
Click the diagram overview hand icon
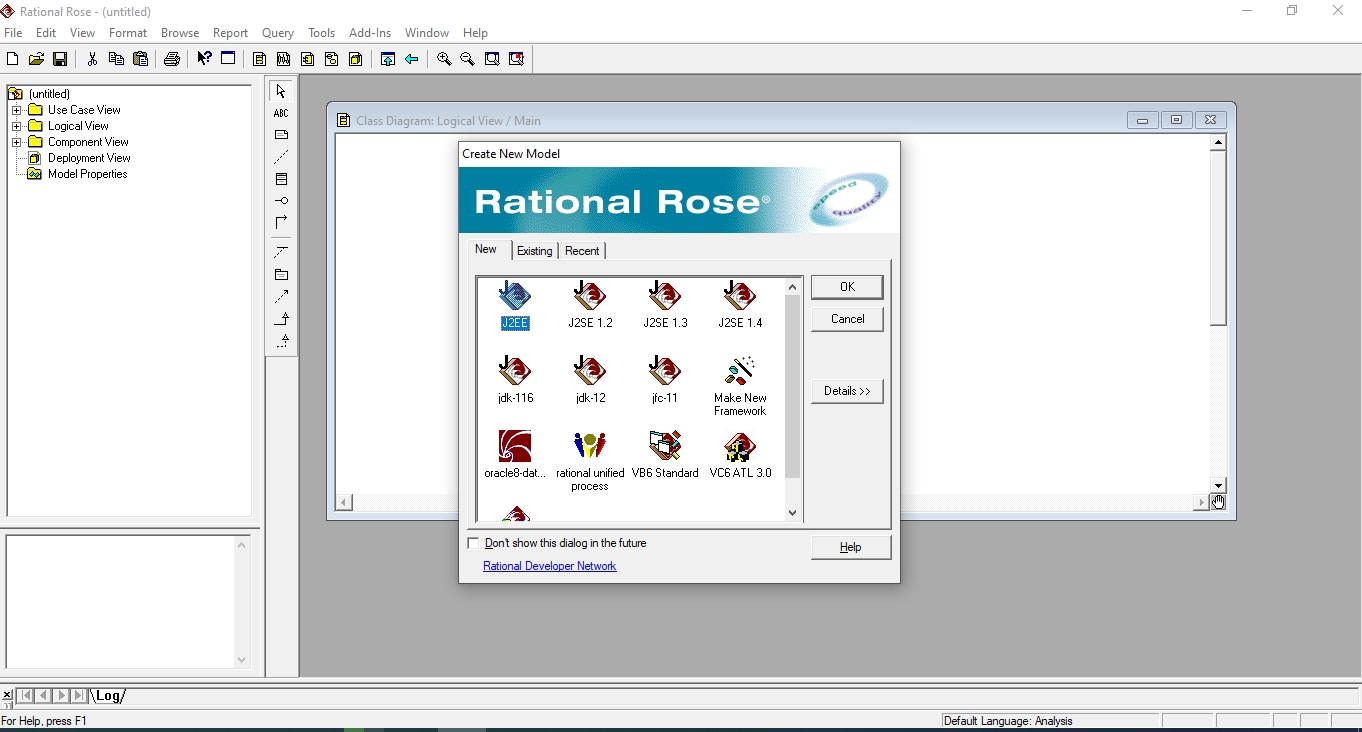1218,502
